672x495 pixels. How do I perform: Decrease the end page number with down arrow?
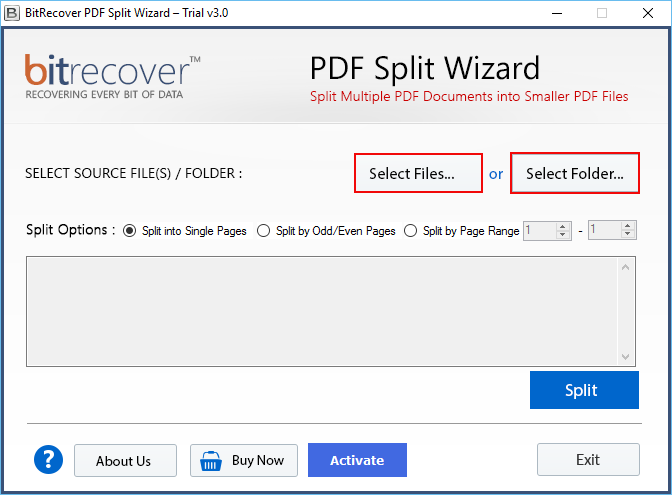(628, 236)
